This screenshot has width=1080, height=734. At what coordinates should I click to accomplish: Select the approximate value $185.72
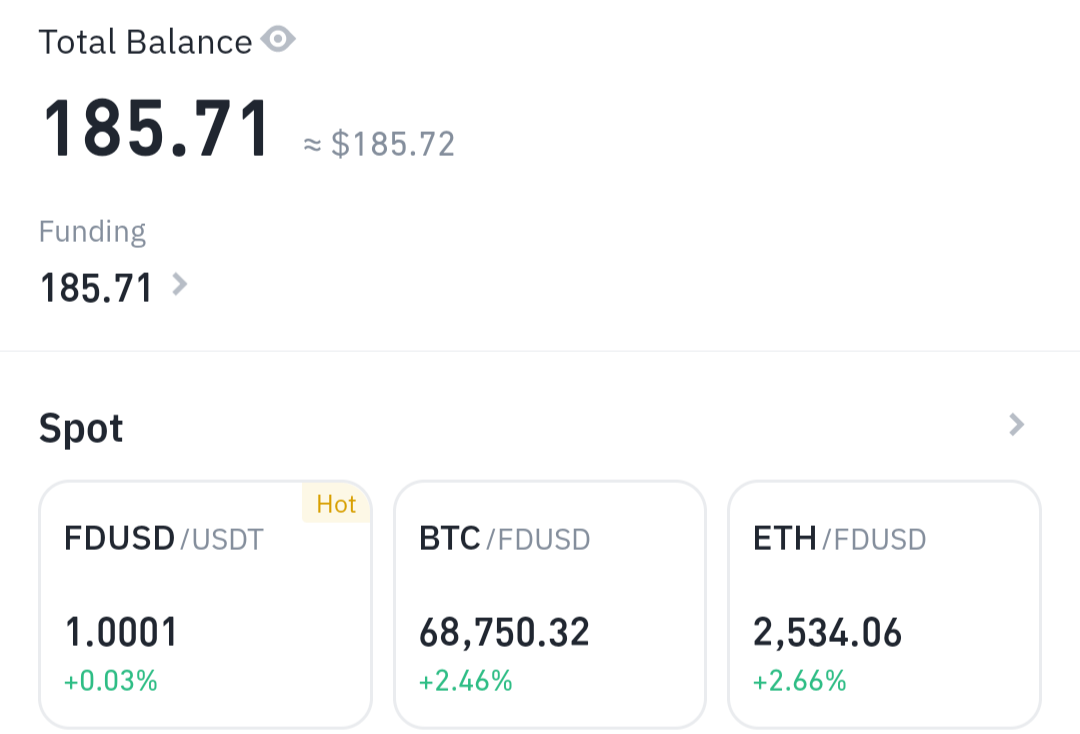(378, 144)
